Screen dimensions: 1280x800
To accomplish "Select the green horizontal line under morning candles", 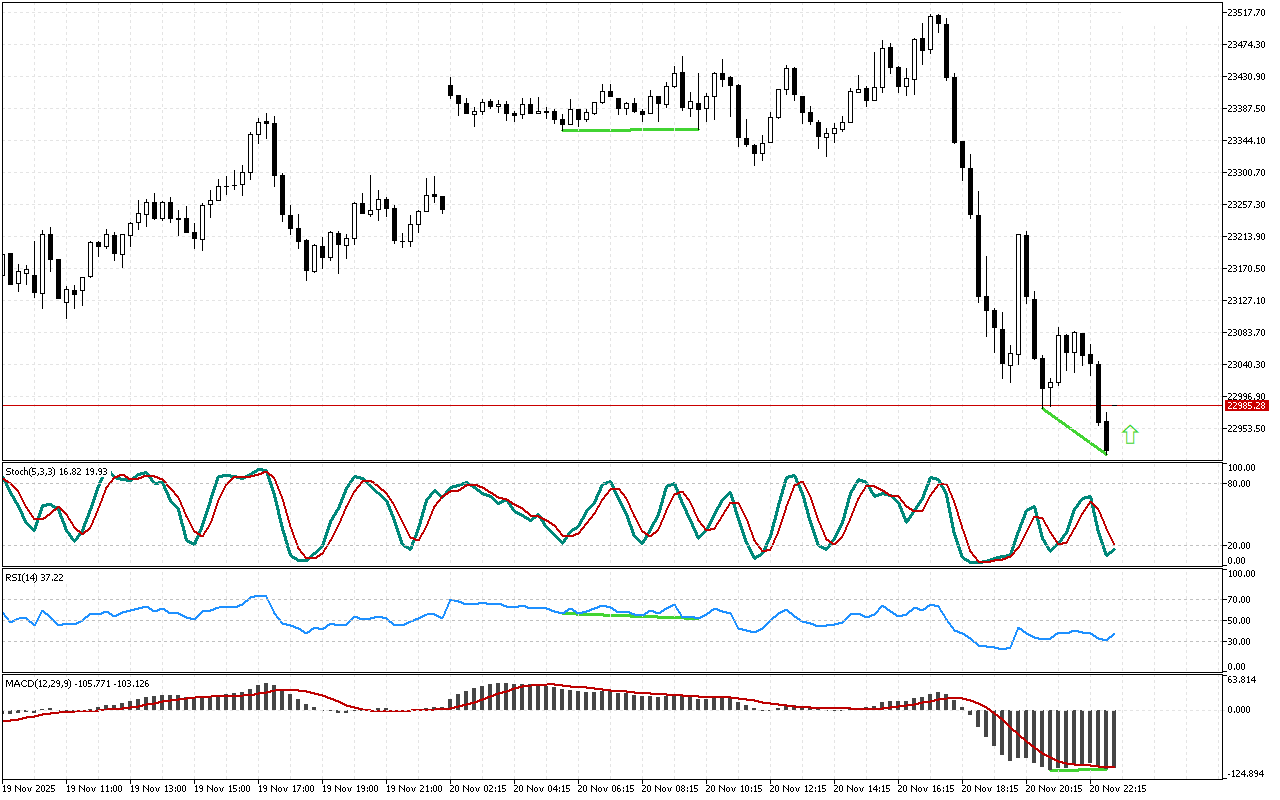I will tap(630, 129).
